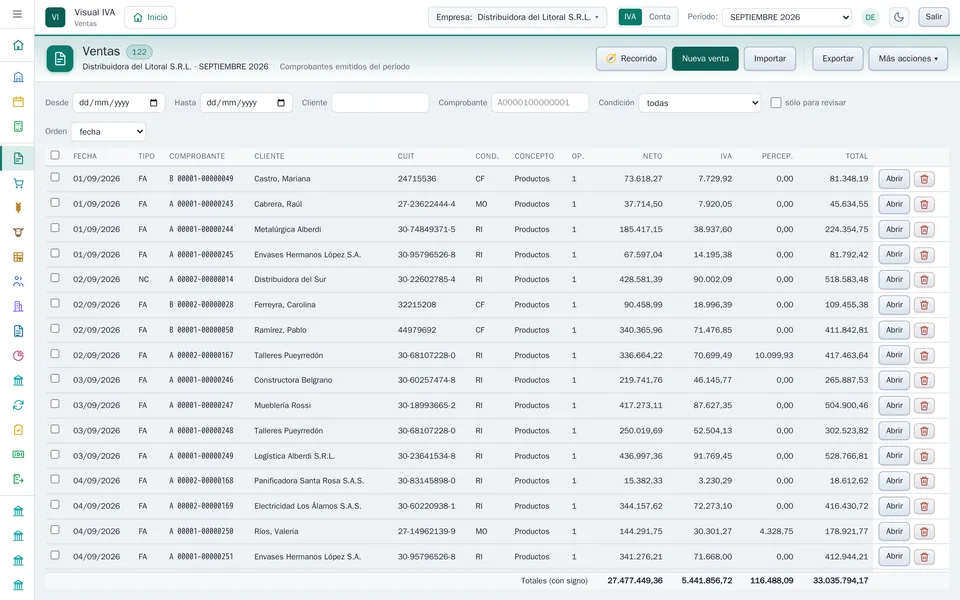This screenshot has width=960, height=600.
Task: Tick the select-all checkbox in the table header
Action: coord(55,156)
